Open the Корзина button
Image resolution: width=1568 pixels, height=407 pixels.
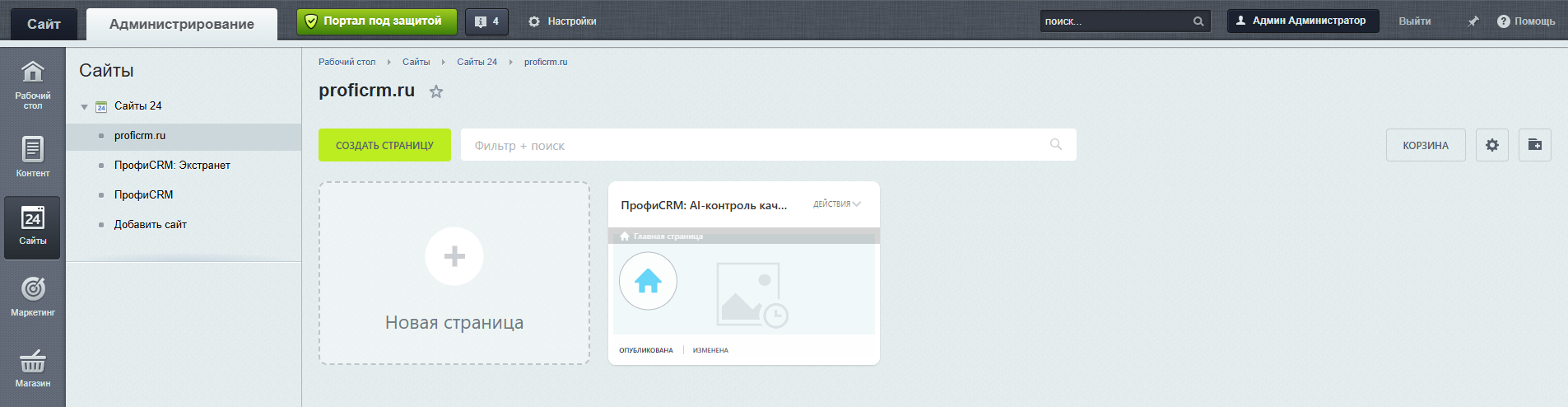click(x=1426, y=145)
